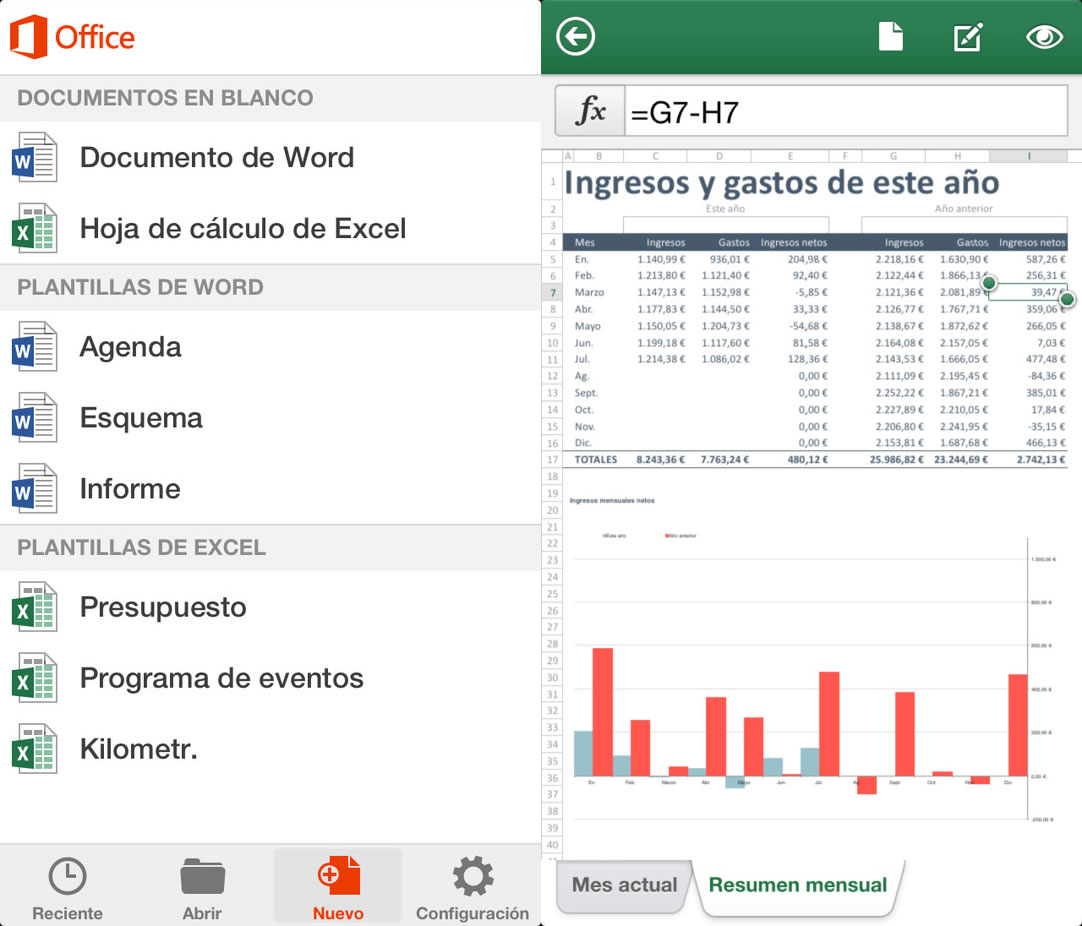Image resolution: width=1082 pixels, height=926 pixels.
Task: Choose the Presupuesto Excel template
Action: [270, 607]
